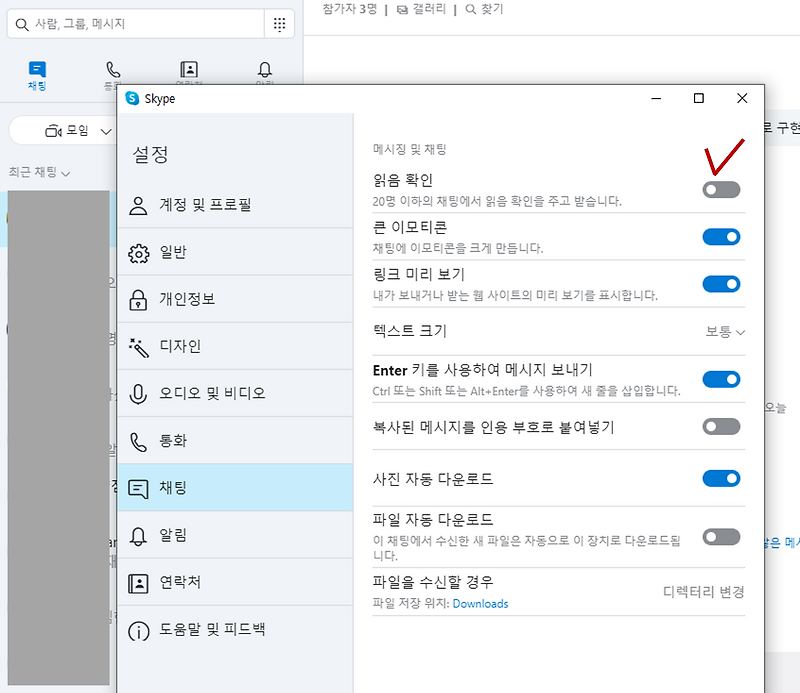Click the find (찾기) magnifier in chat header
The height and width of the screenshot is (693, 800).
(471, 9)
